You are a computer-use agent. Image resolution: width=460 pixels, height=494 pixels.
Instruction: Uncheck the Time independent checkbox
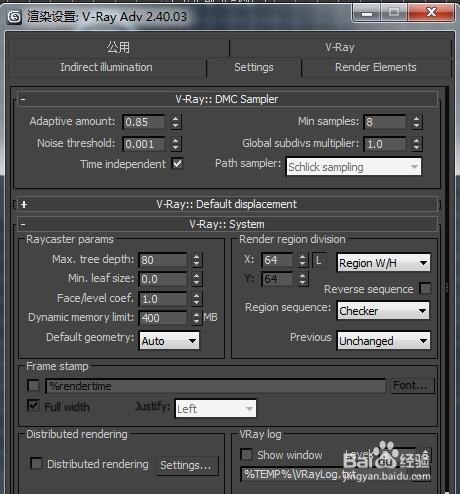pyautogui.click(x=177, y=163)
